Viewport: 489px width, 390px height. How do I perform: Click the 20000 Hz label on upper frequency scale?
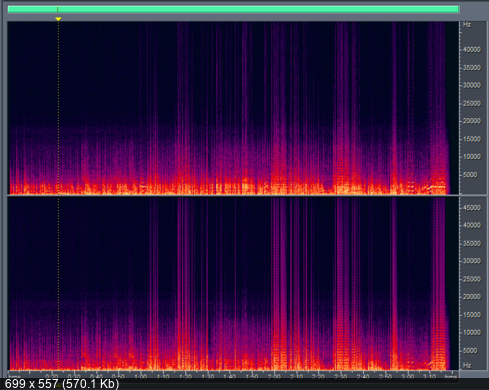coord(472,121)
